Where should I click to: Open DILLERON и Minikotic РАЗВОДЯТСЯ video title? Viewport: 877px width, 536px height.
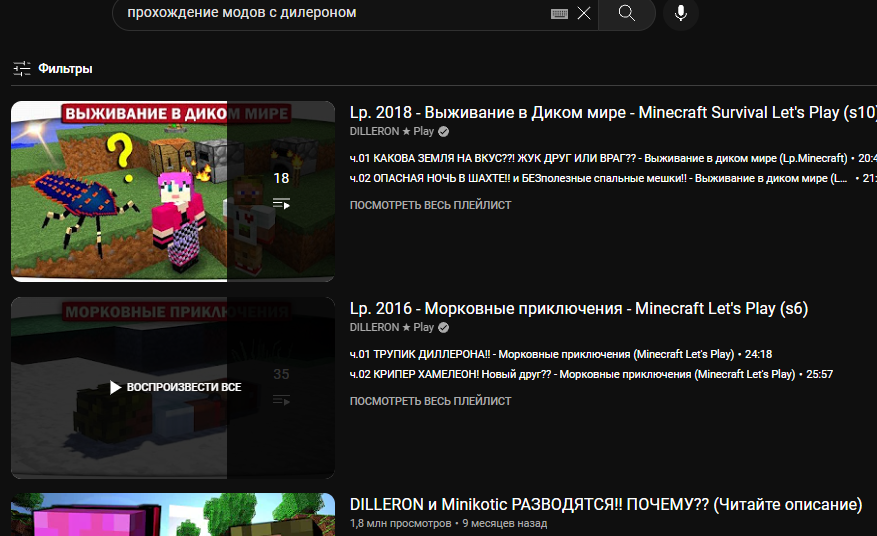tap(606, 504)
